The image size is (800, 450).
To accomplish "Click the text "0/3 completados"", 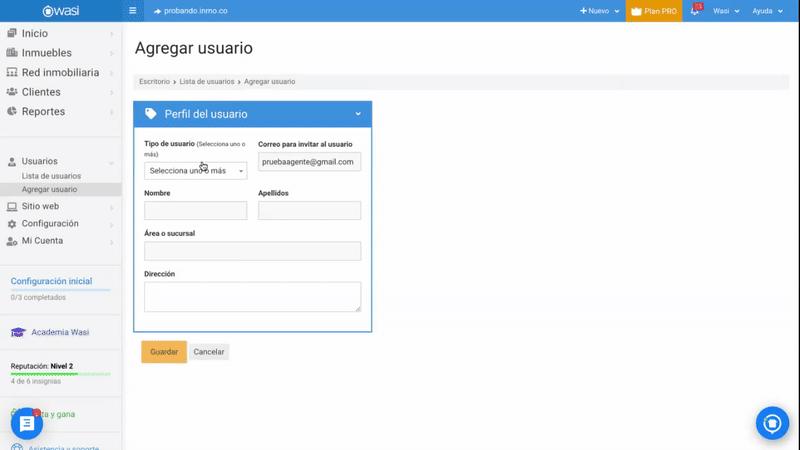I will (x=38, y=297).
